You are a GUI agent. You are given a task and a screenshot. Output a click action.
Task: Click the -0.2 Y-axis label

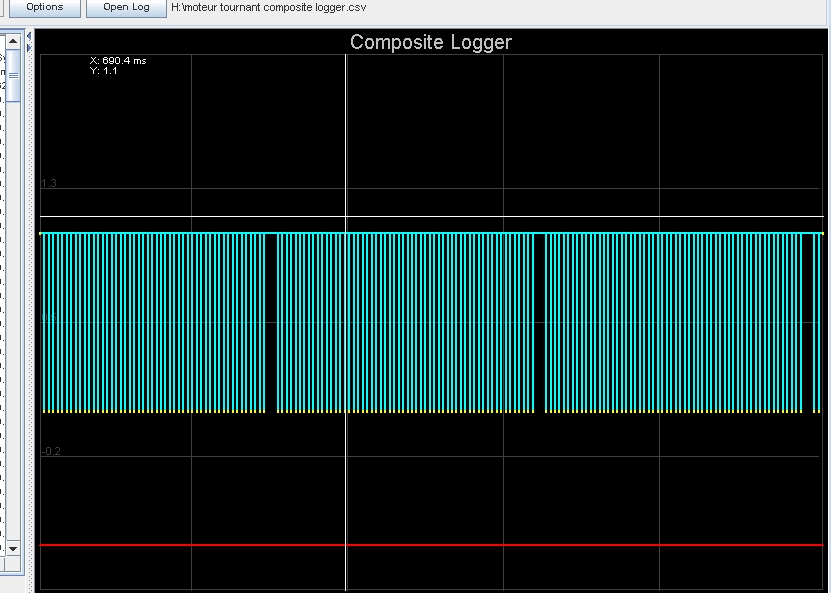pyautogui.click(x=51, y=451)
